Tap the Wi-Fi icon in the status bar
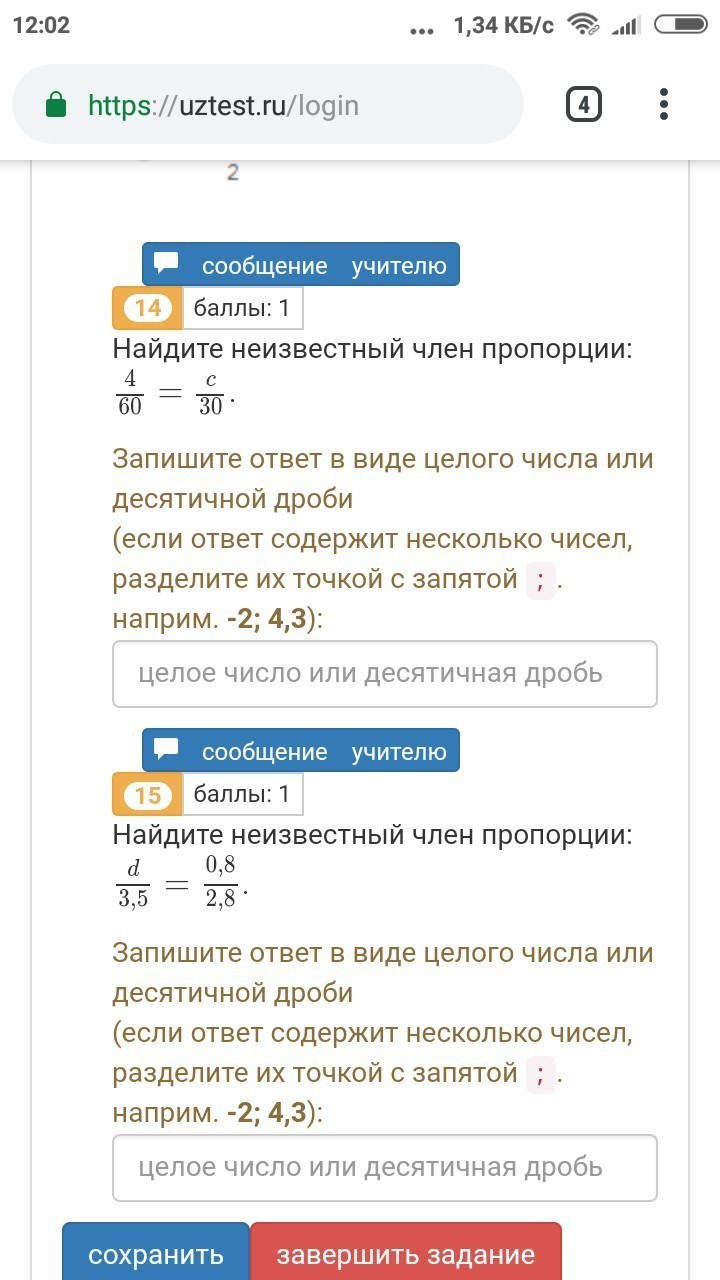 pos(582,24)
